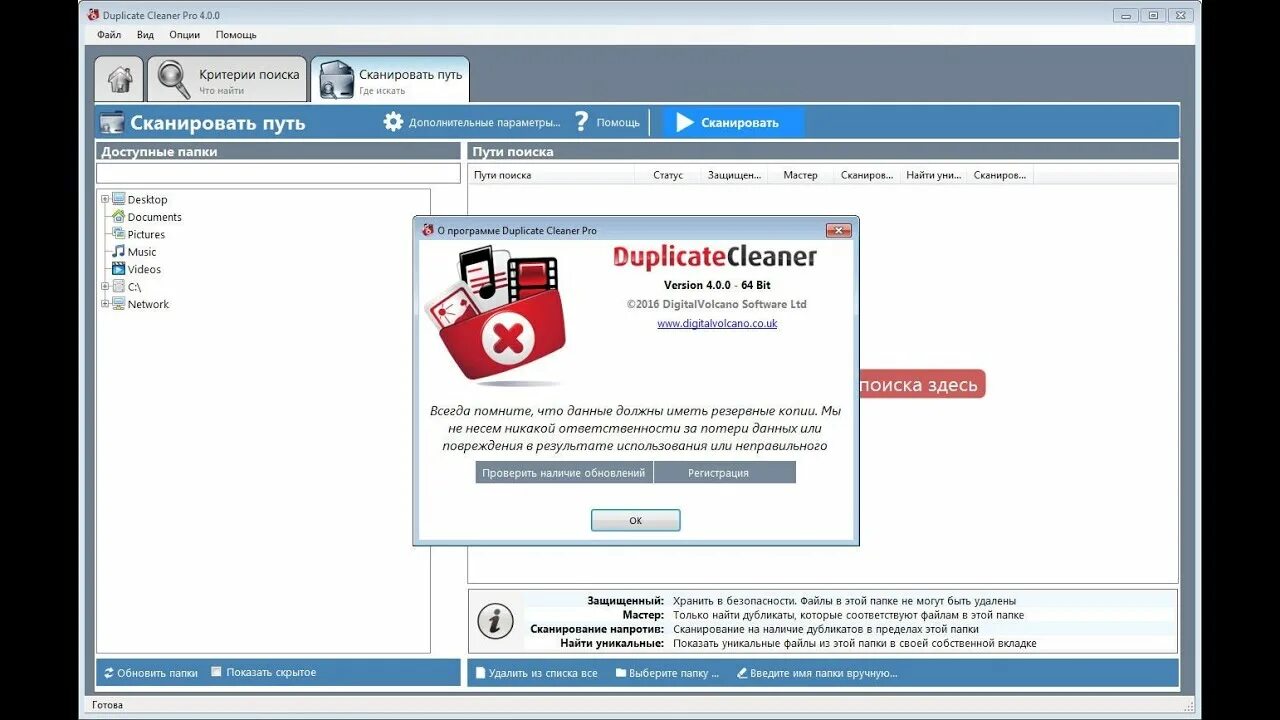Click the refresh icon beside Обновить папки
The width and height of the screenshot is (1280, 720).
tap(108, 673)
